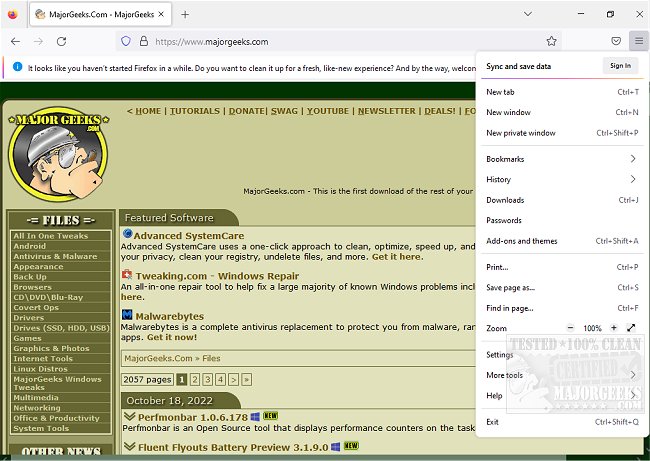Go to page 4 of files
This screenshot has width=650, height=461.
point(221,380)
